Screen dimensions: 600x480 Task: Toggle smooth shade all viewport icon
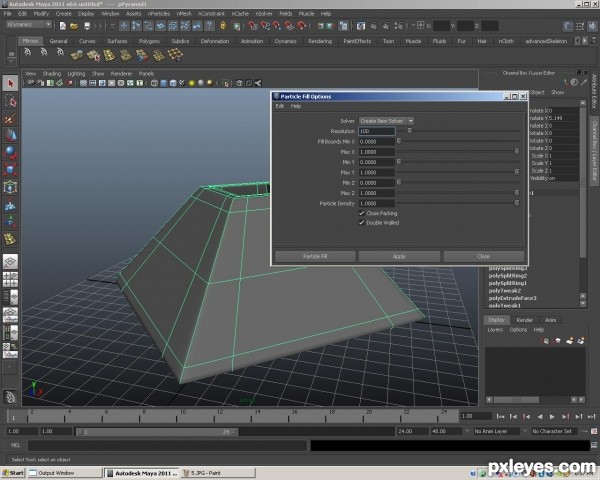pos(163,83)
